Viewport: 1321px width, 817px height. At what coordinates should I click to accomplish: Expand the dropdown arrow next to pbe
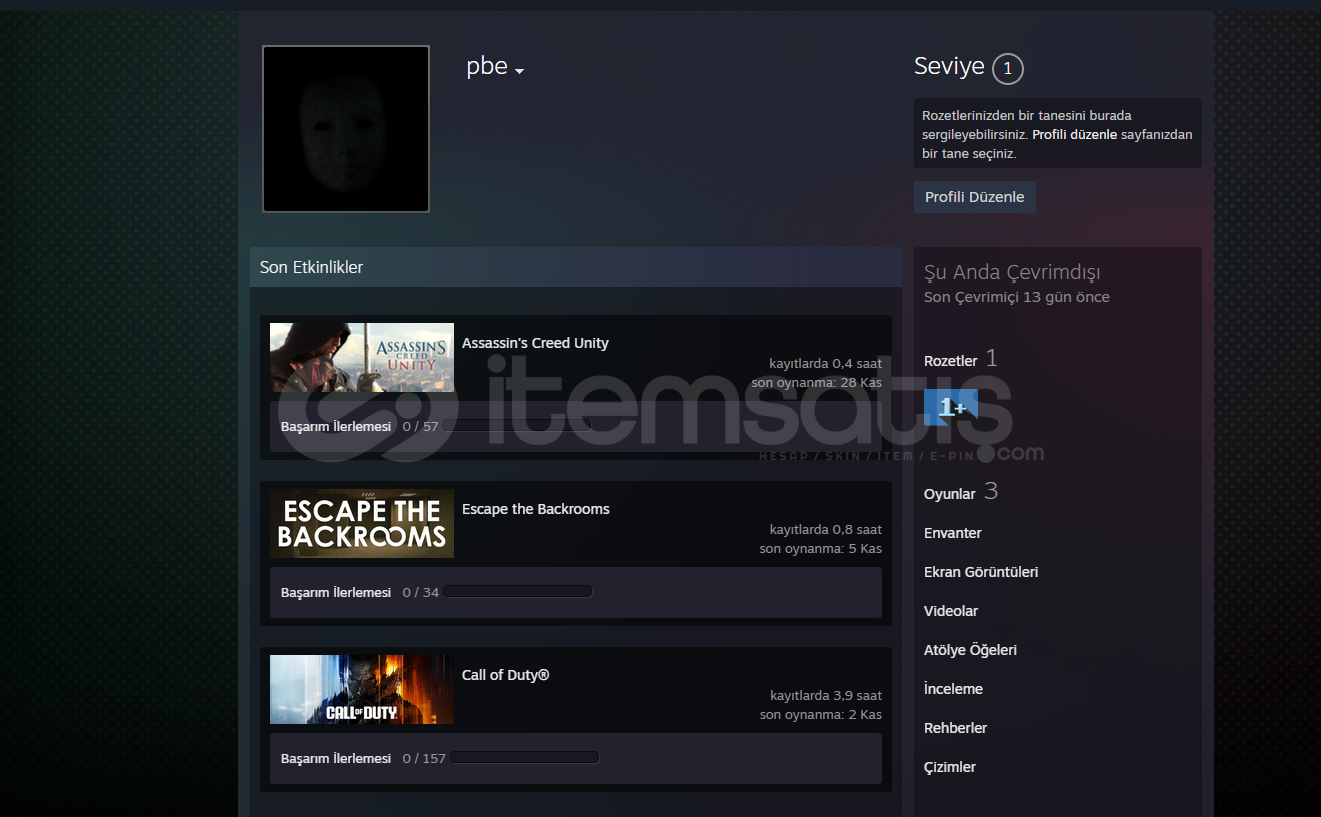tap(519, 71)
